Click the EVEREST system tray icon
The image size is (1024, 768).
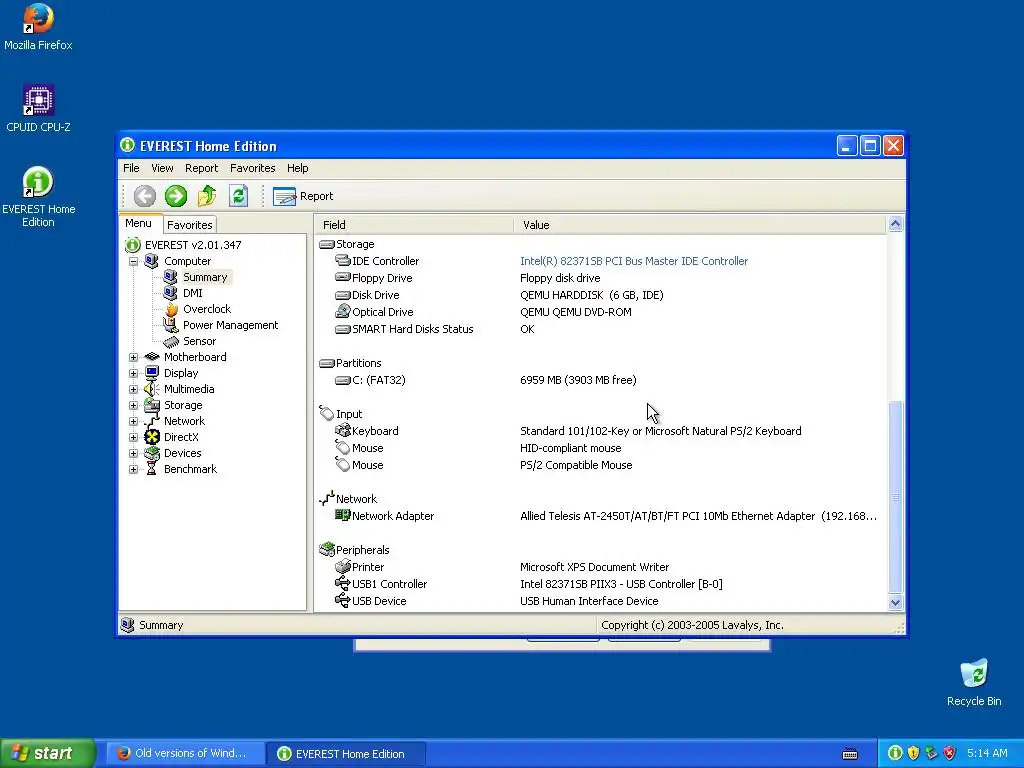(895, 753)
